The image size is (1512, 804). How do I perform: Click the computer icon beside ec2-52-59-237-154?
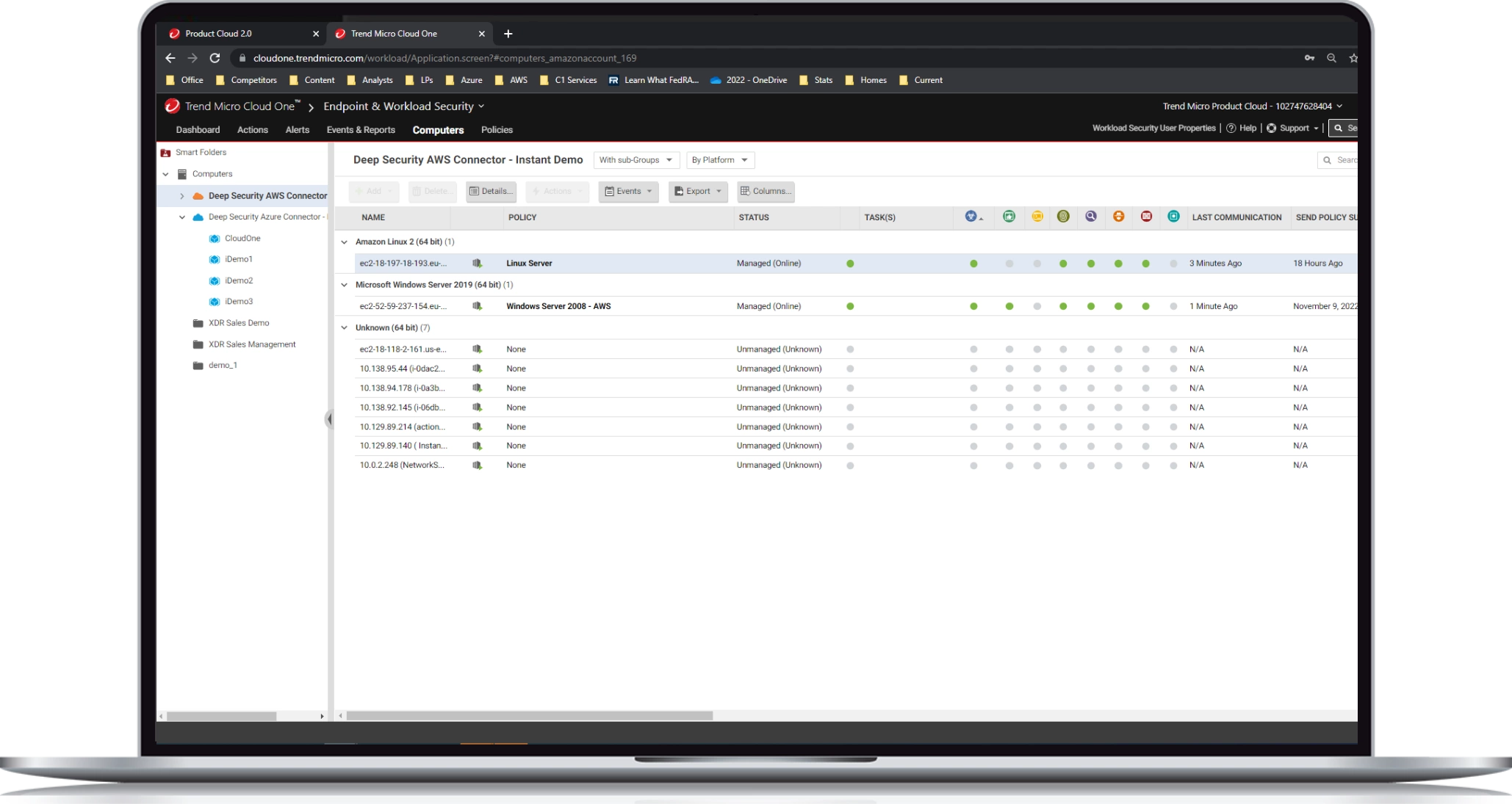(477, 306)
